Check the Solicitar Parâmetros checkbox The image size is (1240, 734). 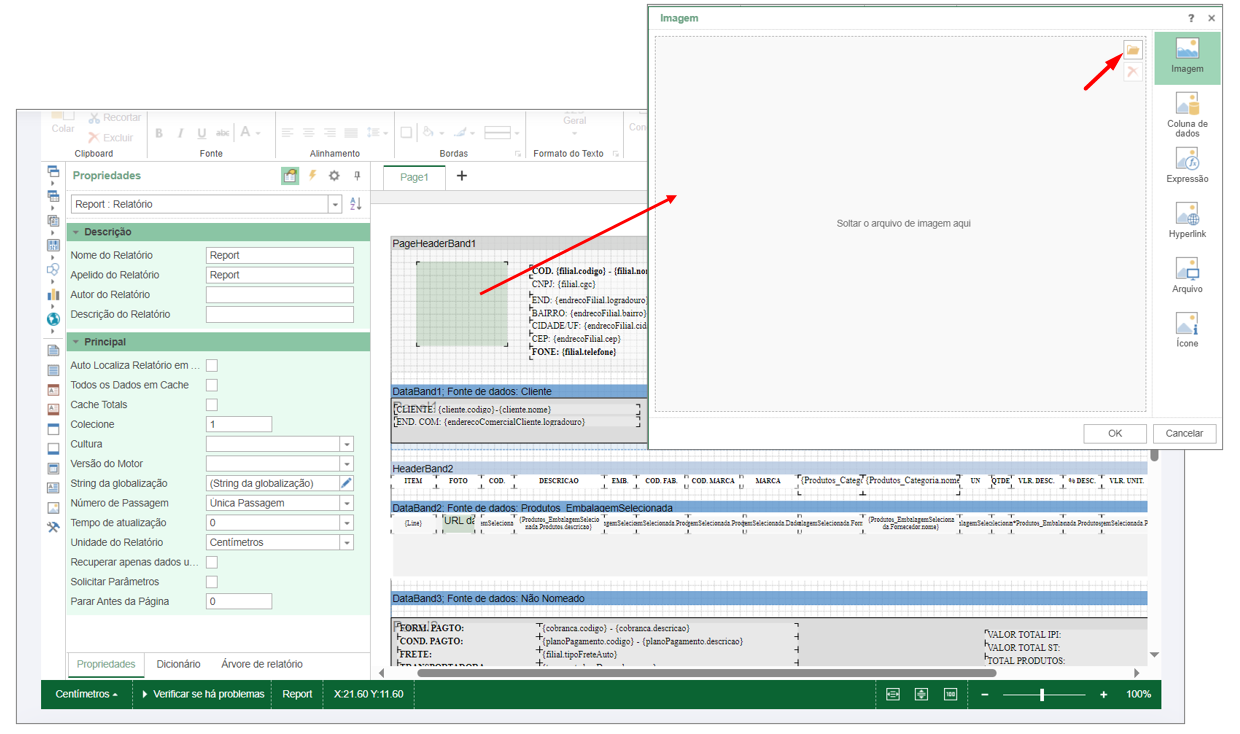212,582
